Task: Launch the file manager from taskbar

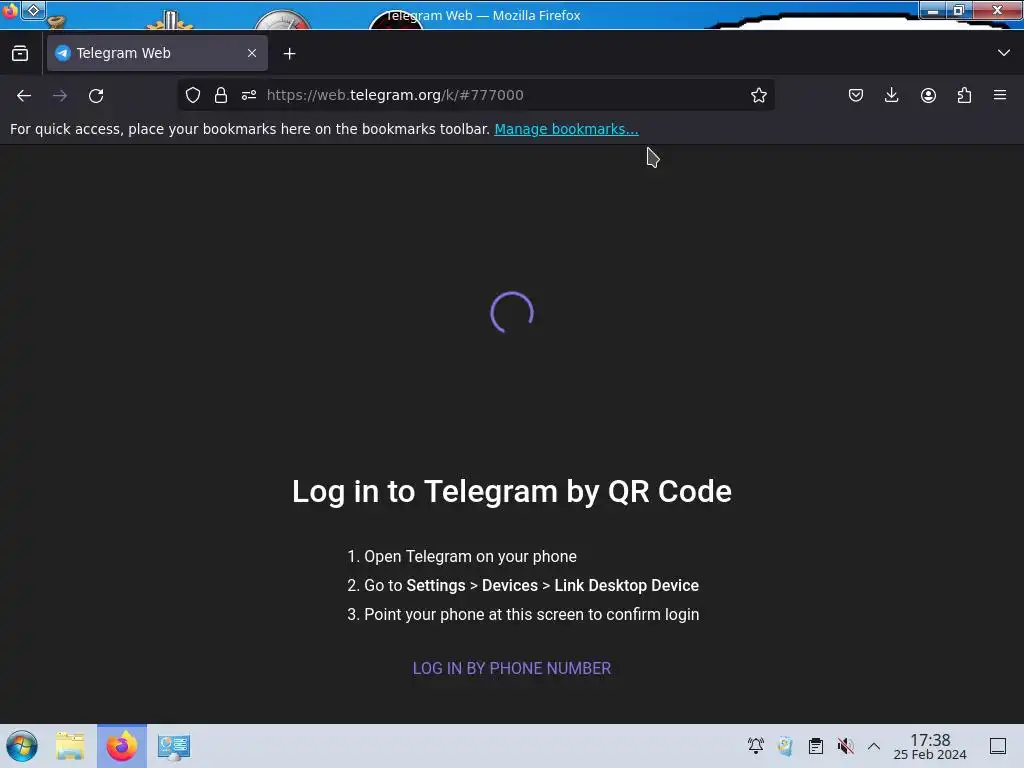Action: point(70,746)
